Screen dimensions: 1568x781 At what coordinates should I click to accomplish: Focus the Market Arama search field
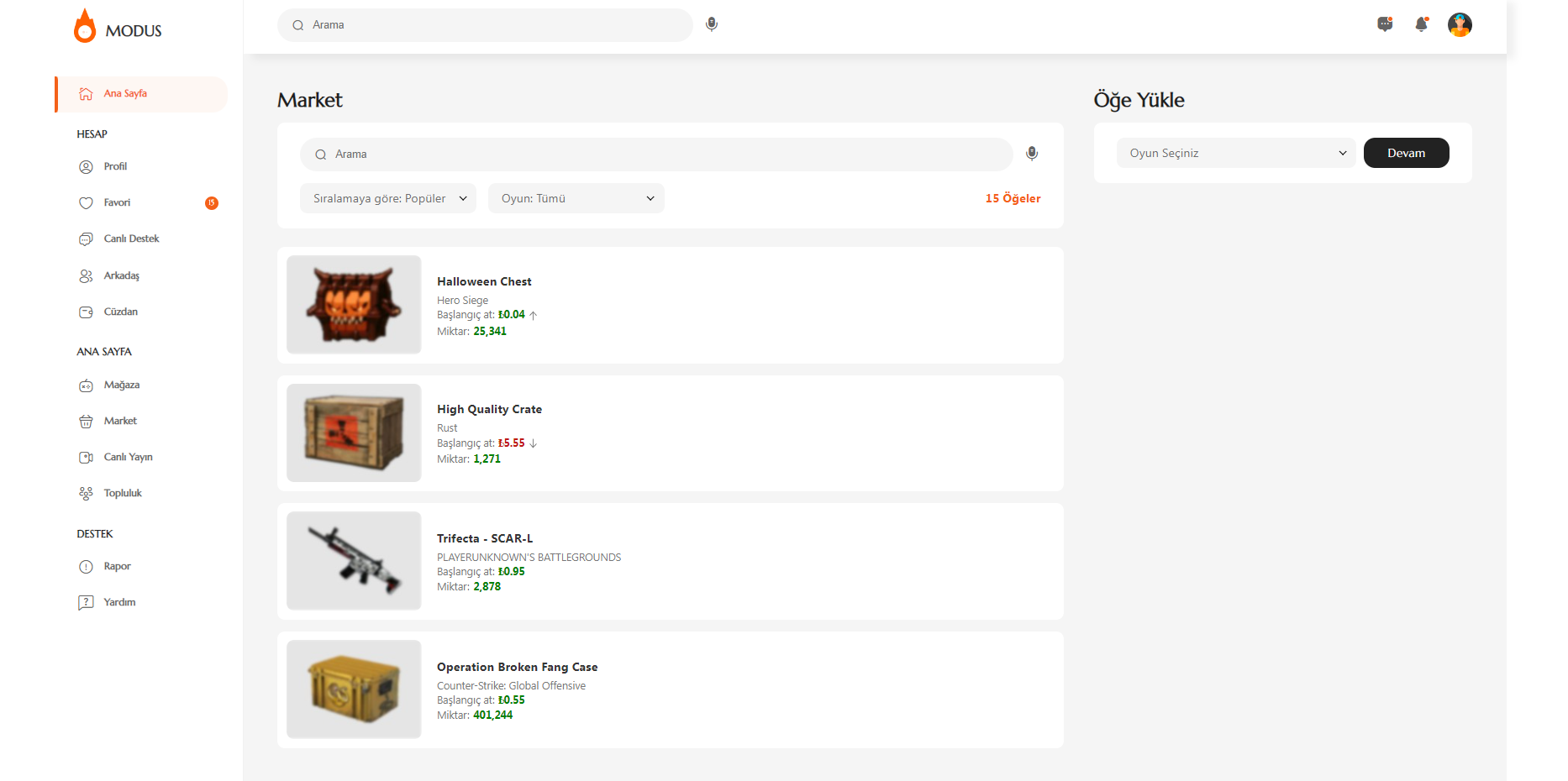656,155
